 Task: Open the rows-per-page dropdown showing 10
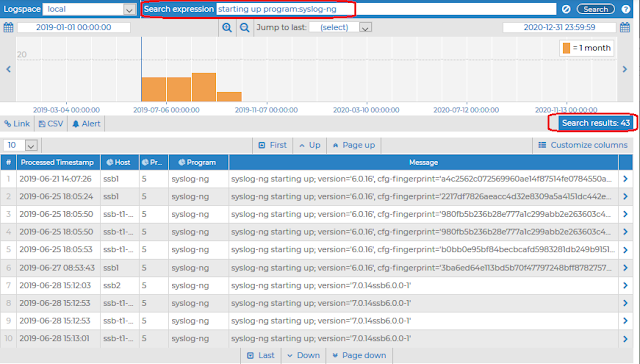[20, 145]
